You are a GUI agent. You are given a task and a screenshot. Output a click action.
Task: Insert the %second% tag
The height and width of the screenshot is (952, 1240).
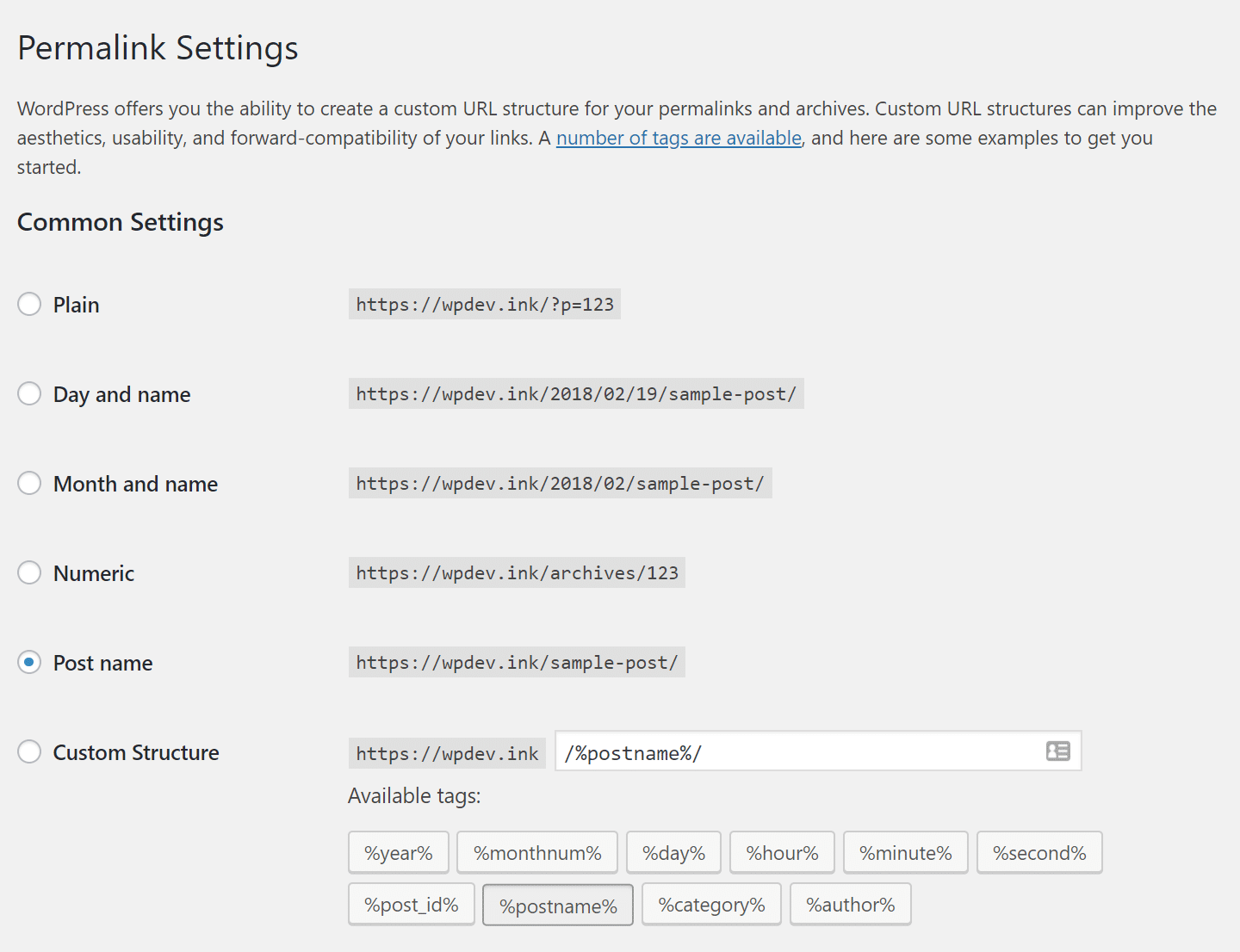click(x=1038, y=852)
